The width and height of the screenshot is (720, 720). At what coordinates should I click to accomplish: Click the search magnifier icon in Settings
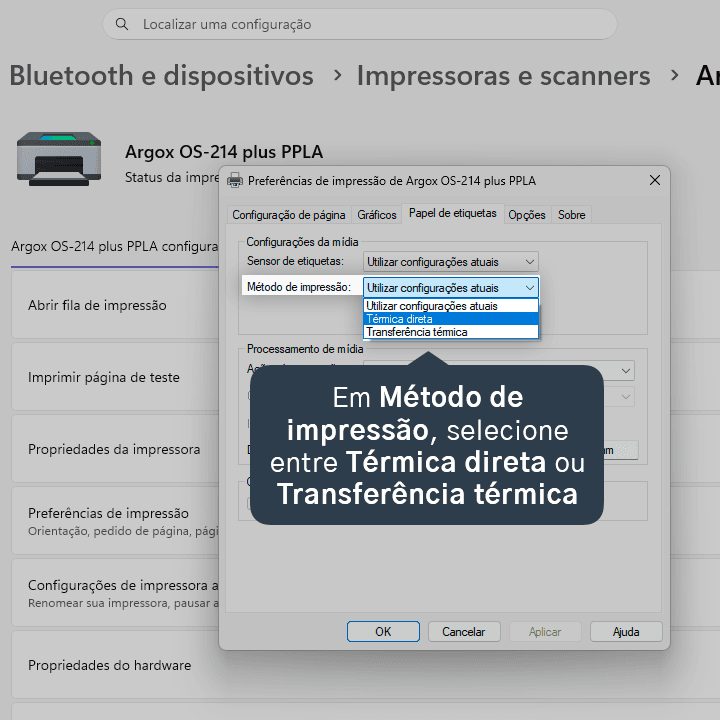point(122,24)
